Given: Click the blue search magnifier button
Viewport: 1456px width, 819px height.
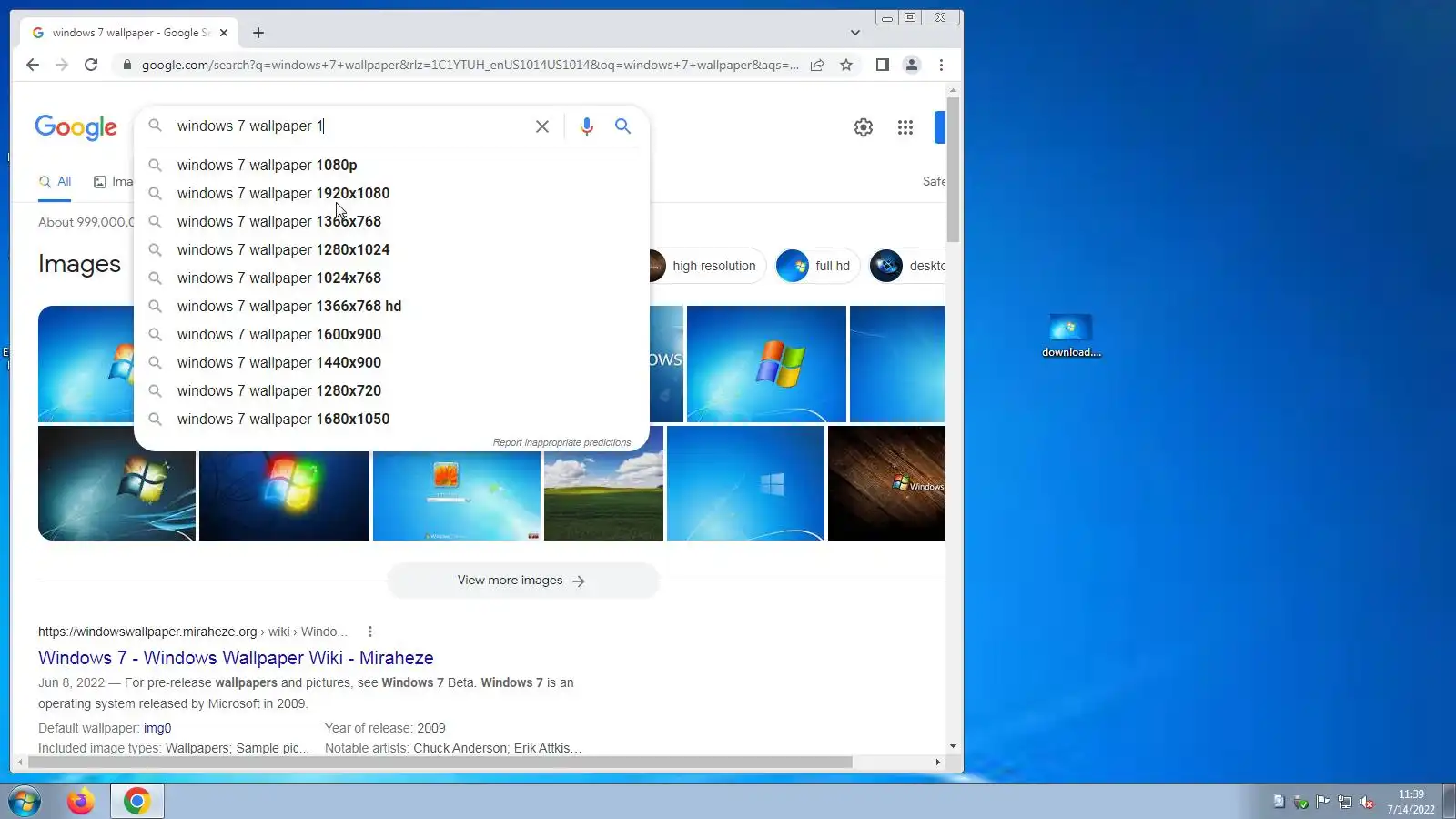Looking at the screenshot, I should pyautogui.click(x=622, y=126).
